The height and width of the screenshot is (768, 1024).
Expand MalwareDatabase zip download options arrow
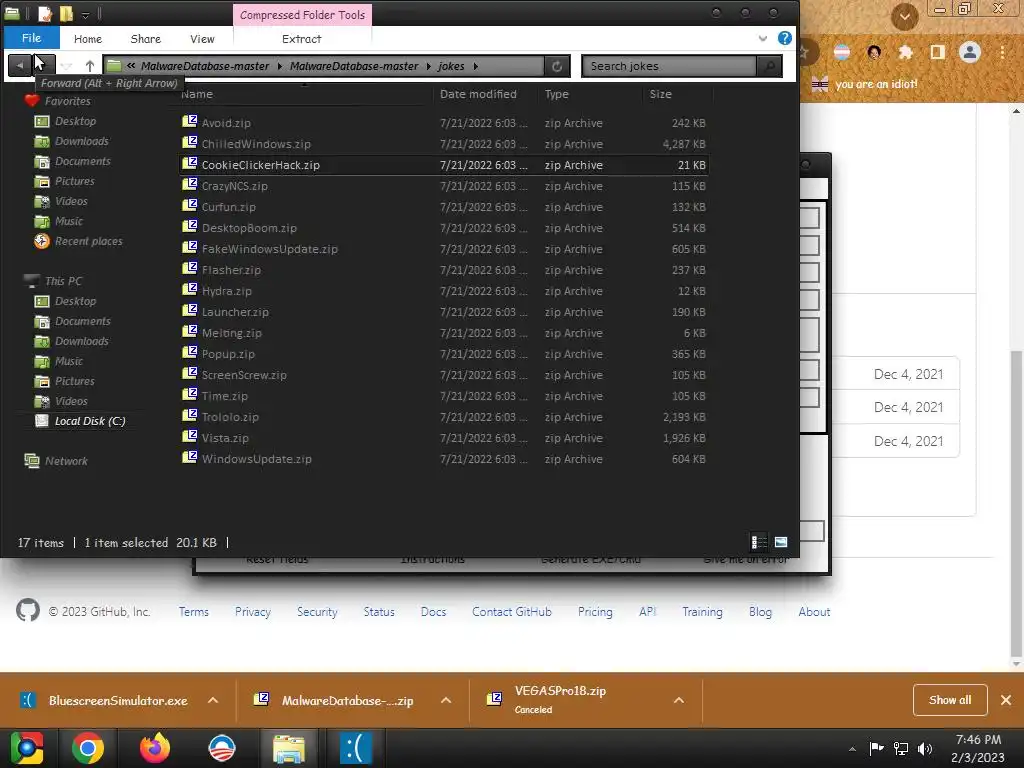[446, 700]
